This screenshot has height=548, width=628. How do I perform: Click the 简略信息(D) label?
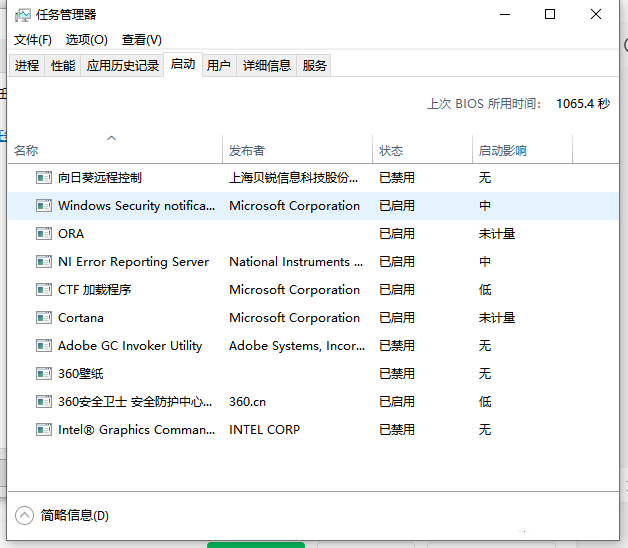pos(75,516)
